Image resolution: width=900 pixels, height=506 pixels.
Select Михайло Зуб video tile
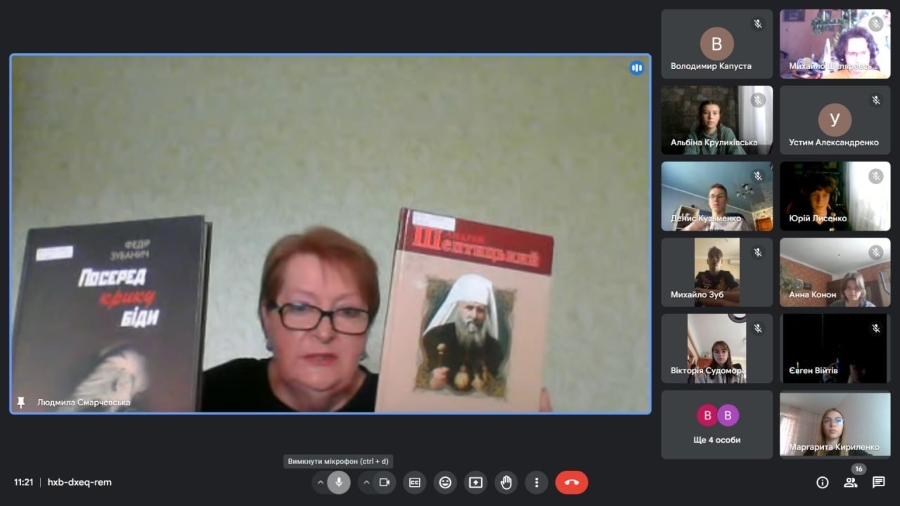(717, 273)
